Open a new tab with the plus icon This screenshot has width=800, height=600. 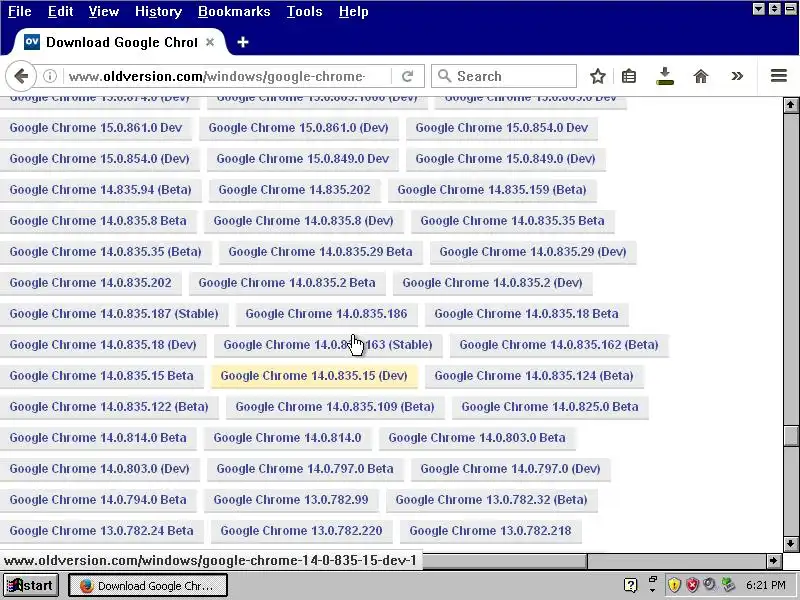(243, 42)
